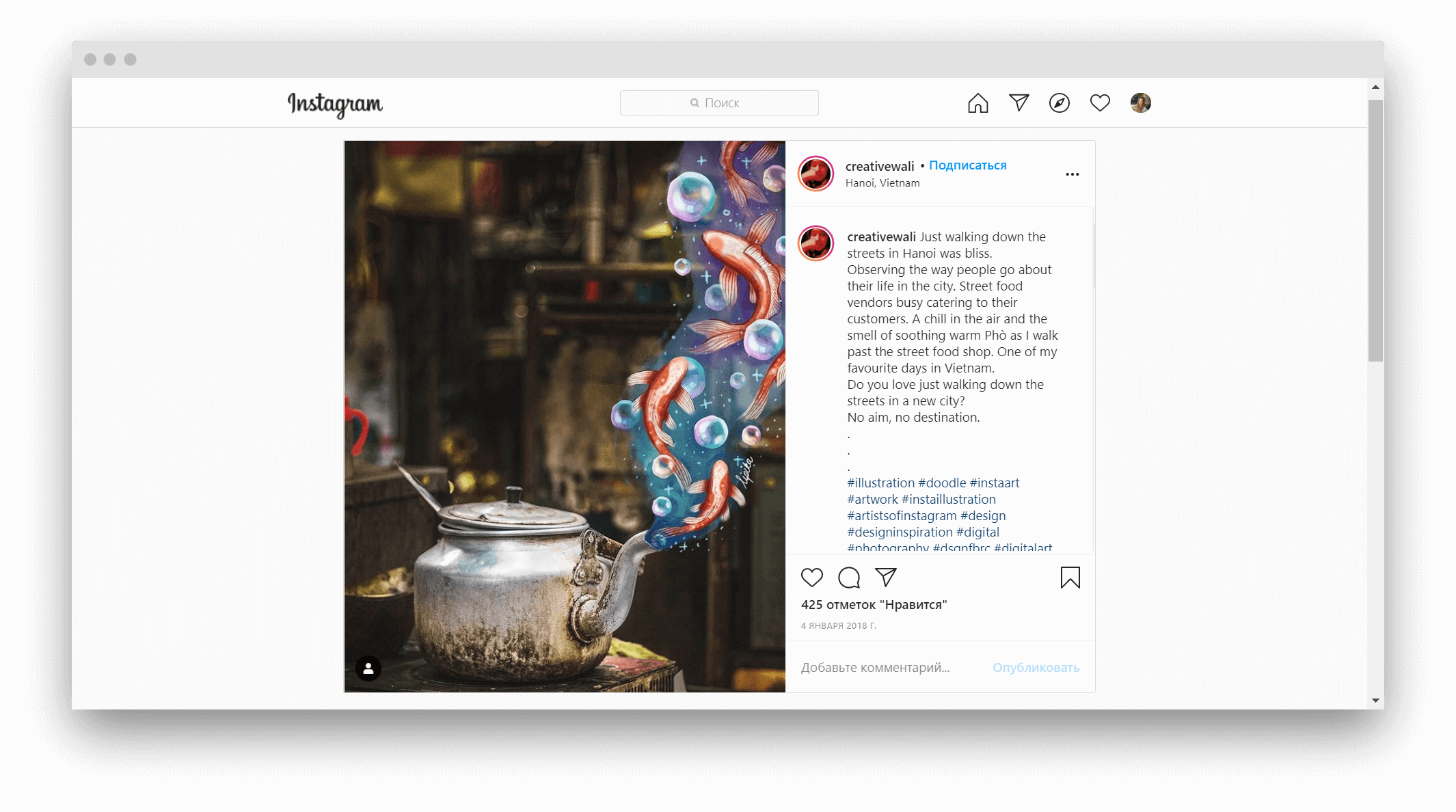Open the #instaart hashtag
This screenshot has height=812, width=1456.
pos(995,483)
